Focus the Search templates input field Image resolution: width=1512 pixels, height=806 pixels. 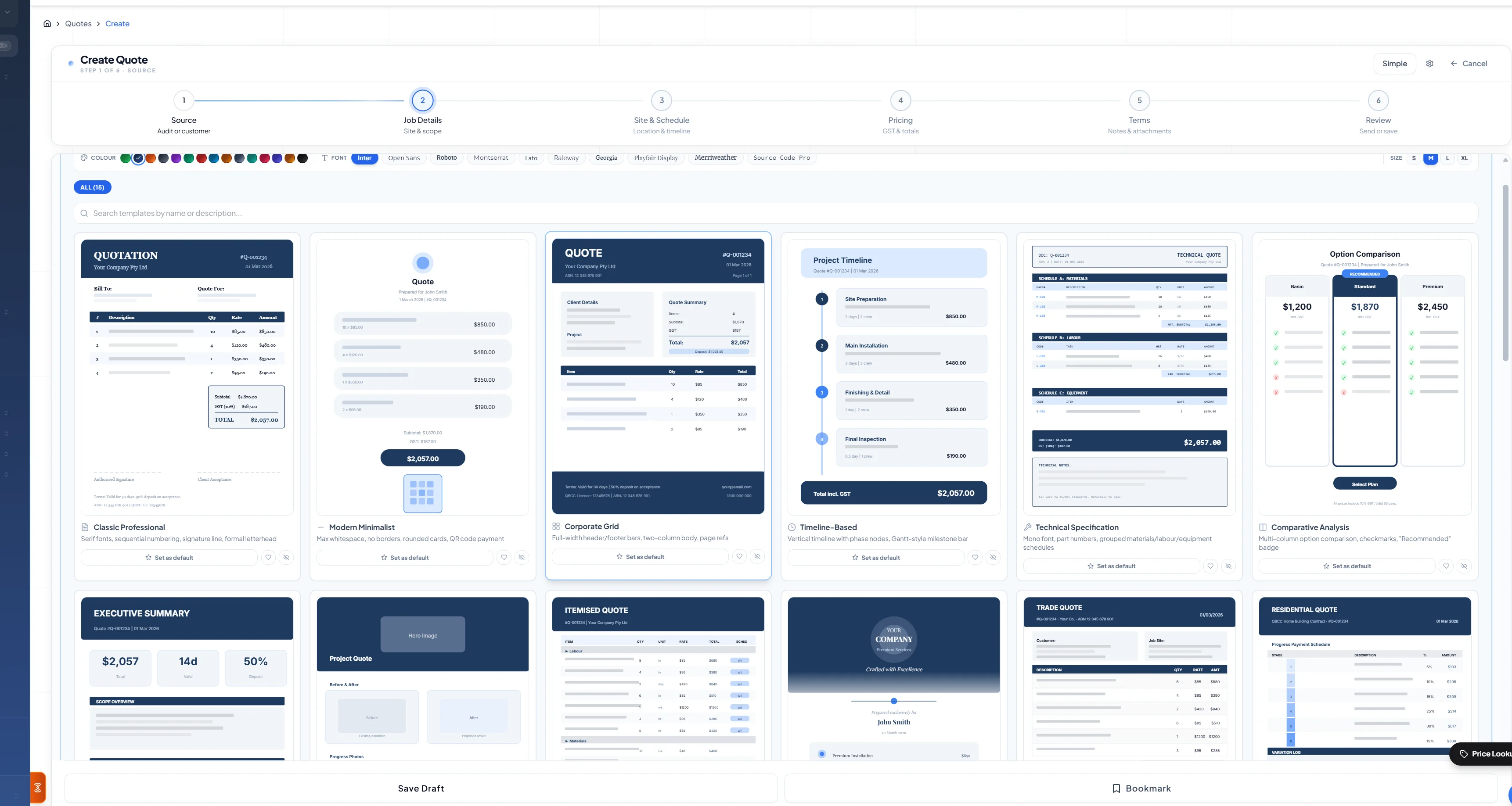click(775, 213)
